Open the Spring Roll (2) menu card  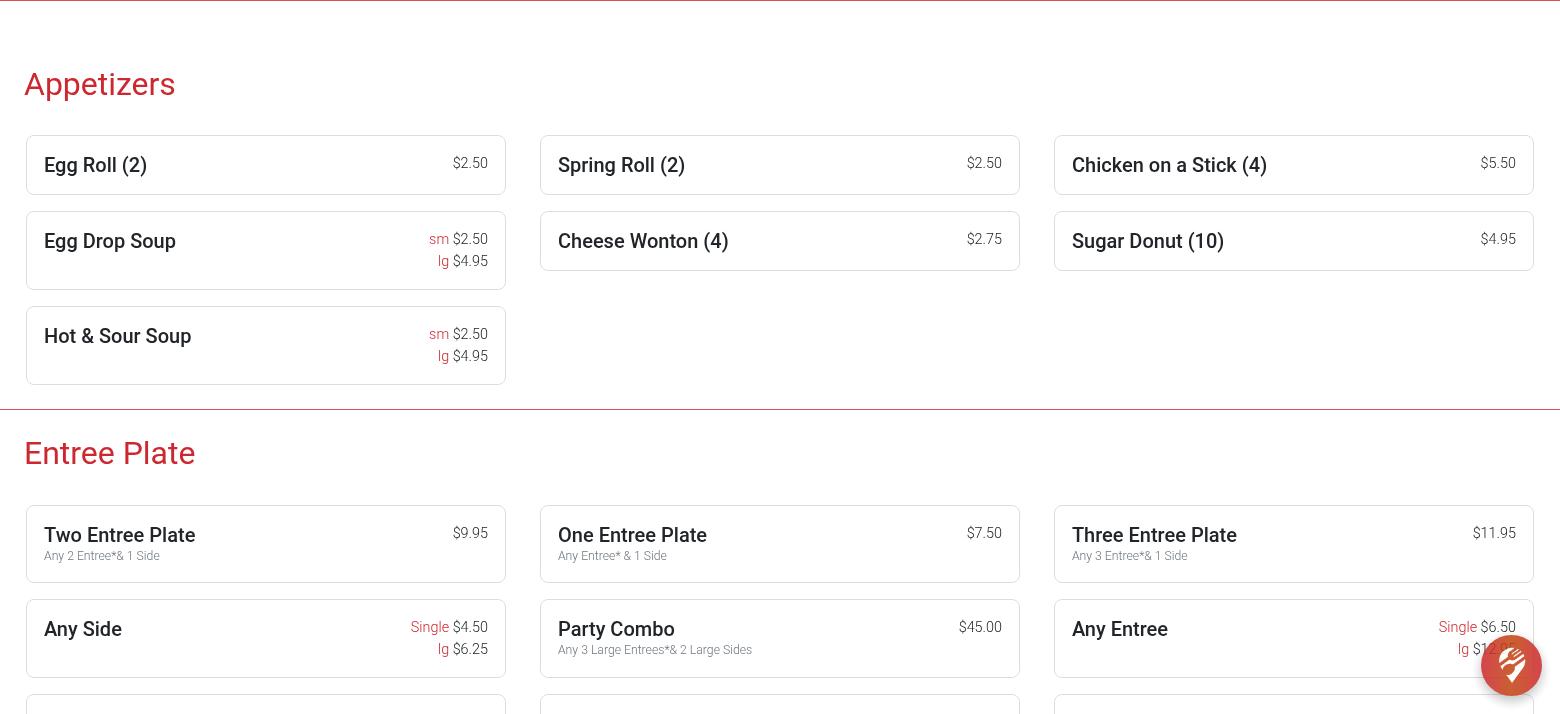point(779,165)
